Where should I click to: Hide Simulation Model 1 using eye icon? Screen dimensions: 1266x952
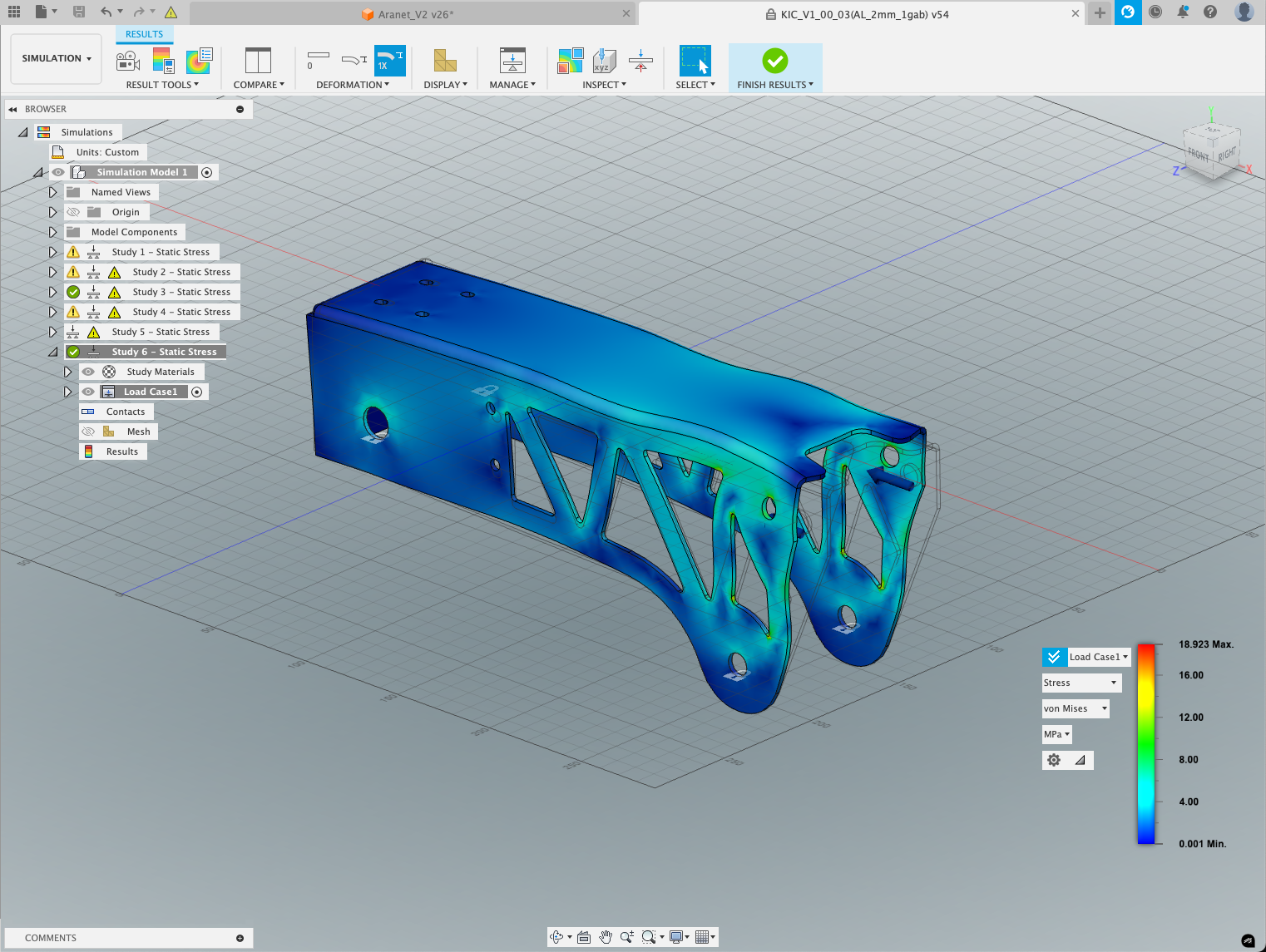[x=58, y=172]
